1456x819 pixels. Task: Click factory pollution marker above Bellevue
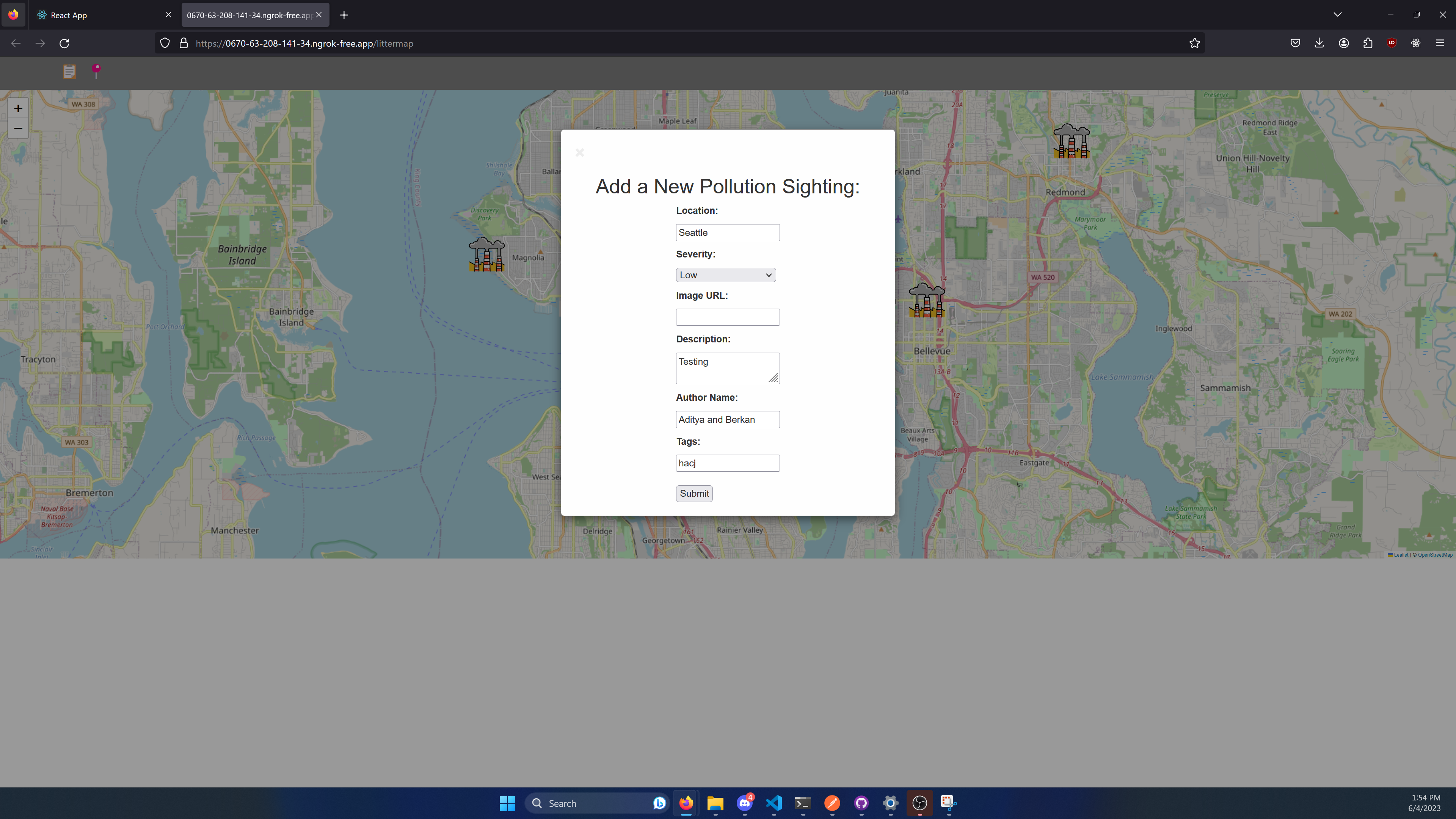pyautogui.click(x=927, y=301)
